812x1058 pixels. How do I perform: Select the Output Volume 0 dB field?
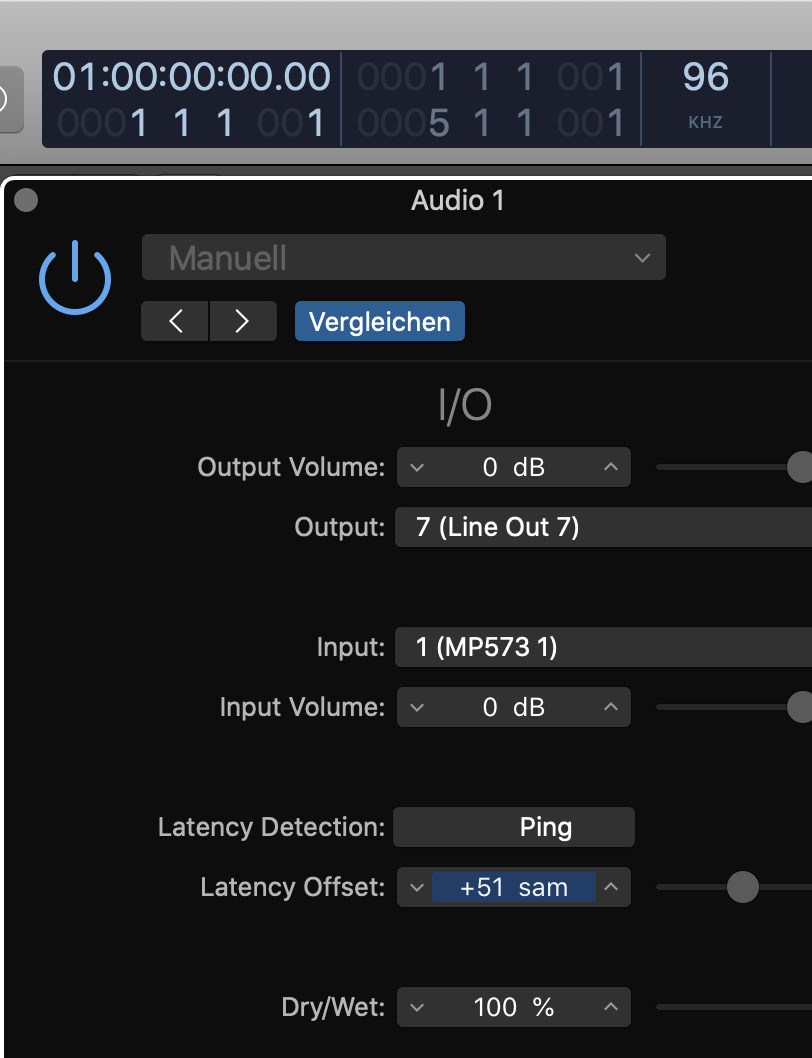click(514, 467)
